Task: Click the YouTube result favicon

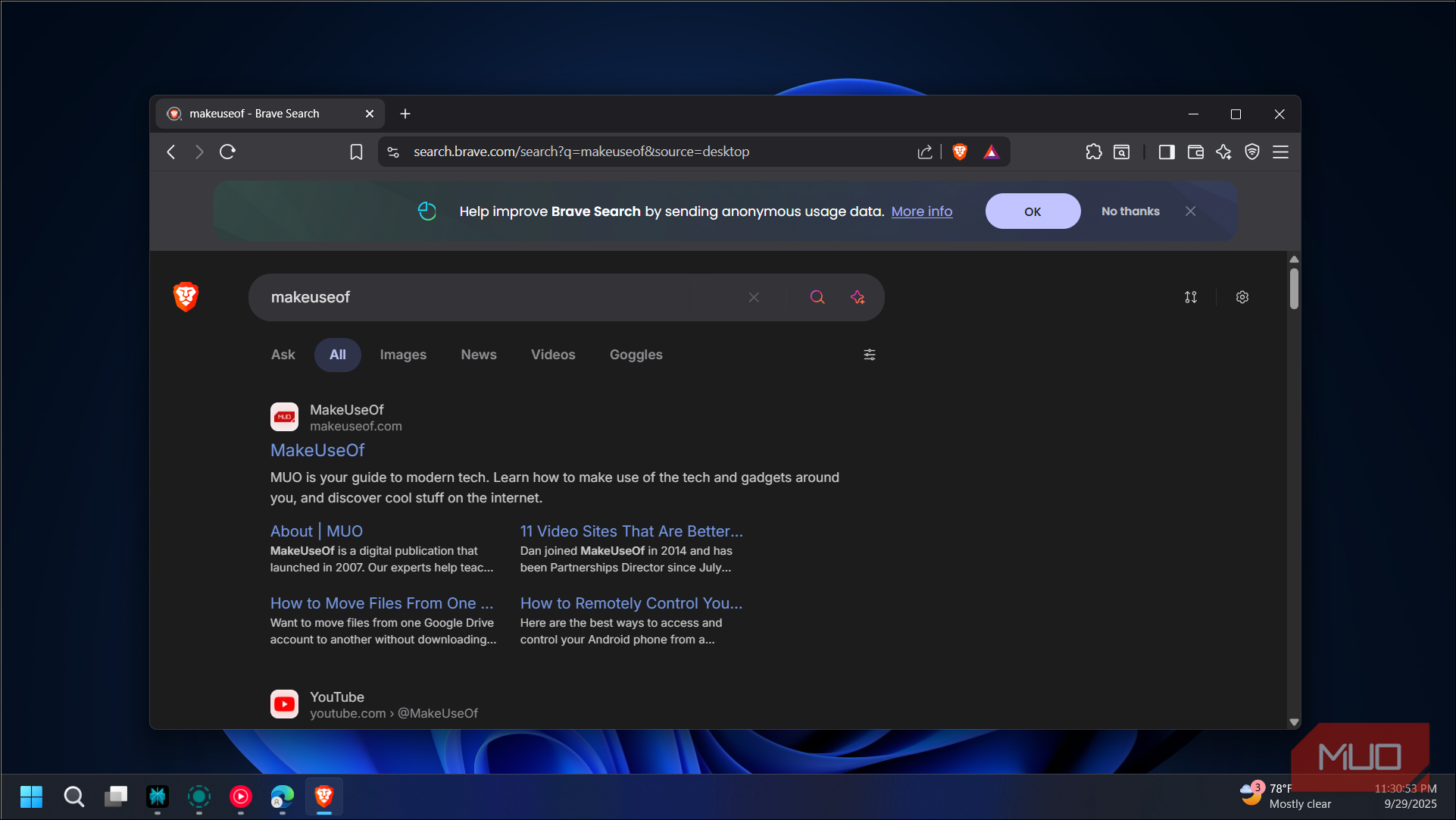Action: click(x=284, y=704)
